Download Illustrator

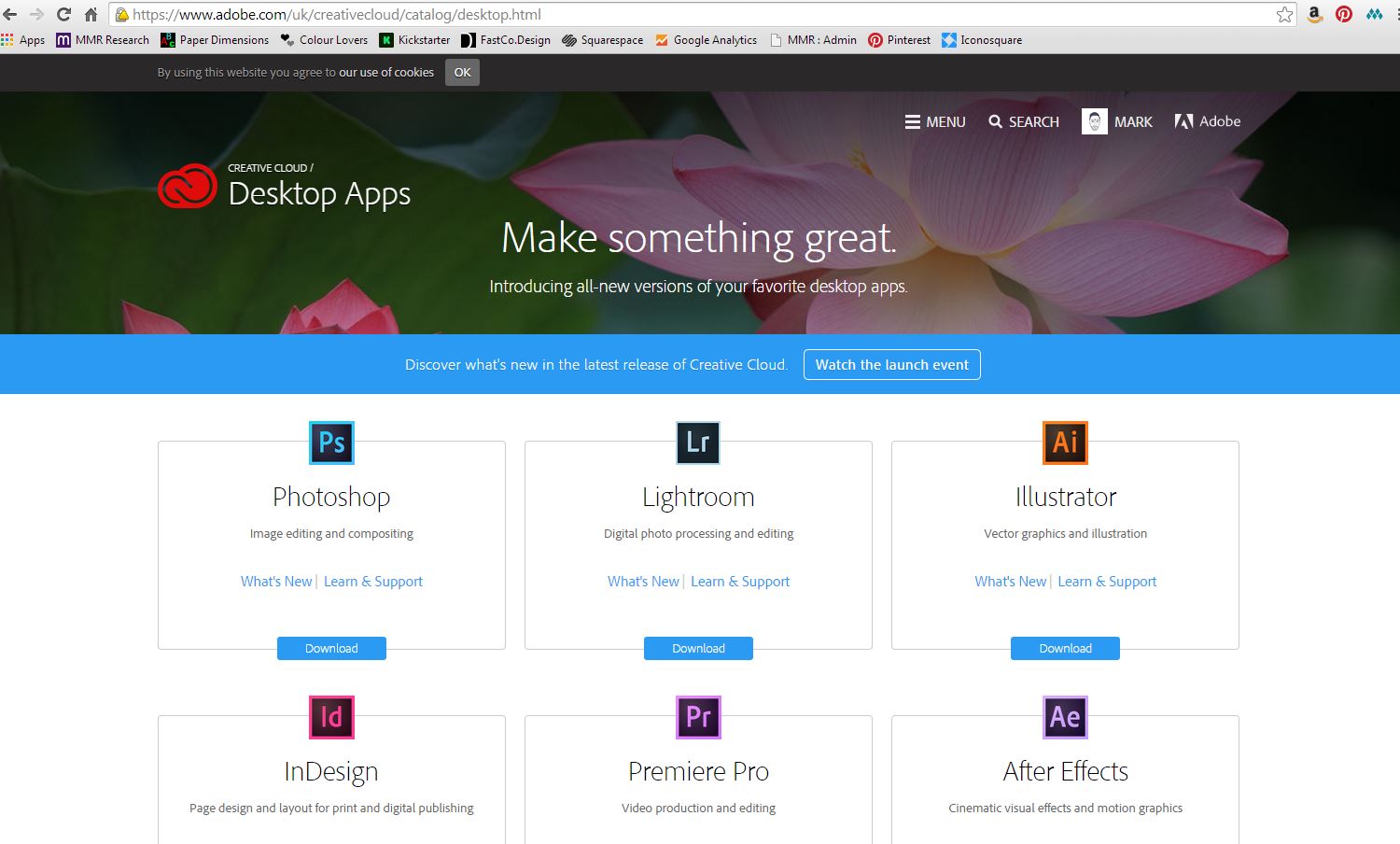1065,648
